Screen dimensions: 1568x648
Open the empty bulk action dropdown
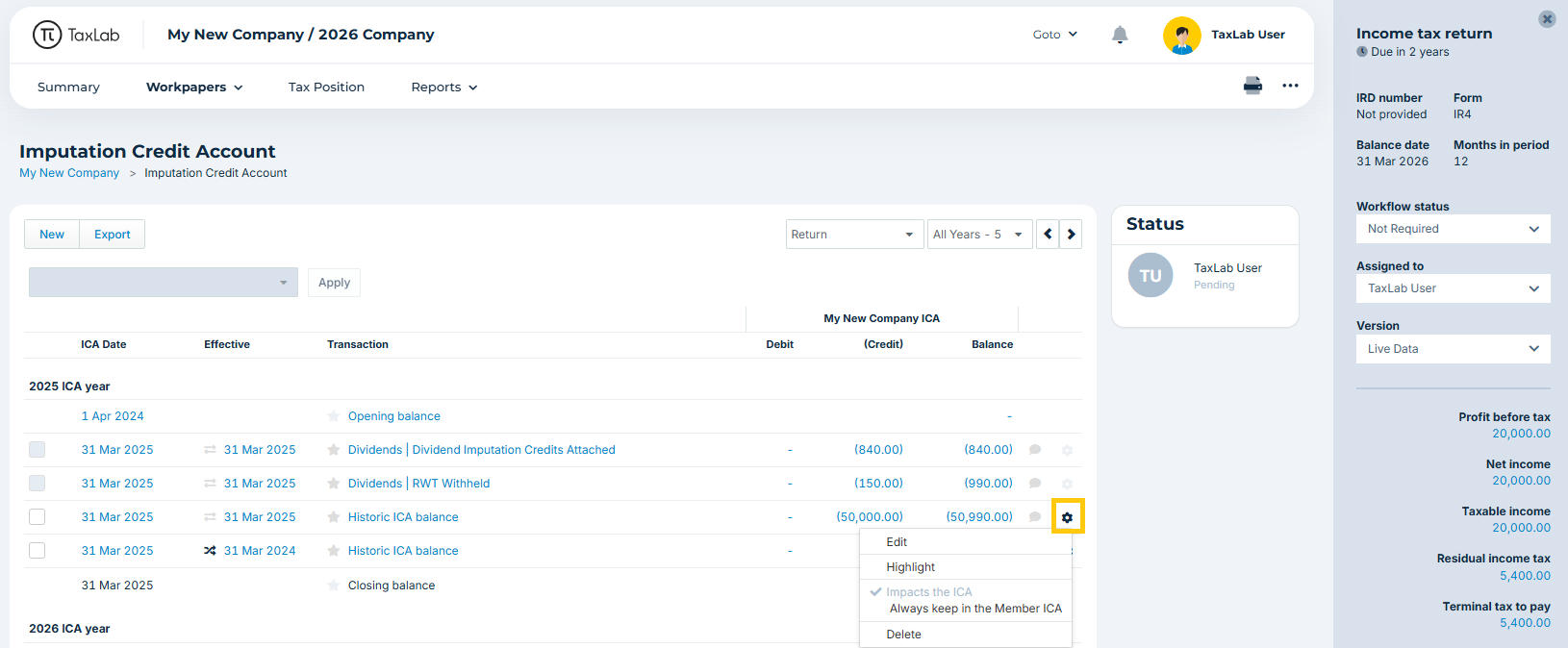[x=164, y=283]
